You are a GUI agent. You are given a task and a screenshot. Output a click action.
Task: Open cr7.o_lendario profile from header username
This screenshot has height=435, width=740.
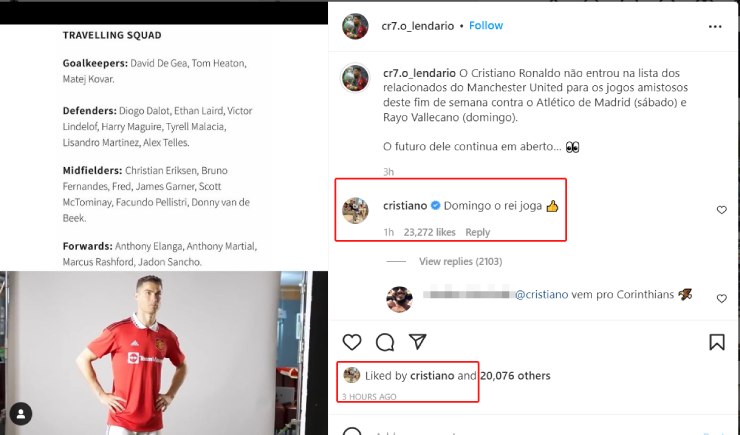[418, 26]
